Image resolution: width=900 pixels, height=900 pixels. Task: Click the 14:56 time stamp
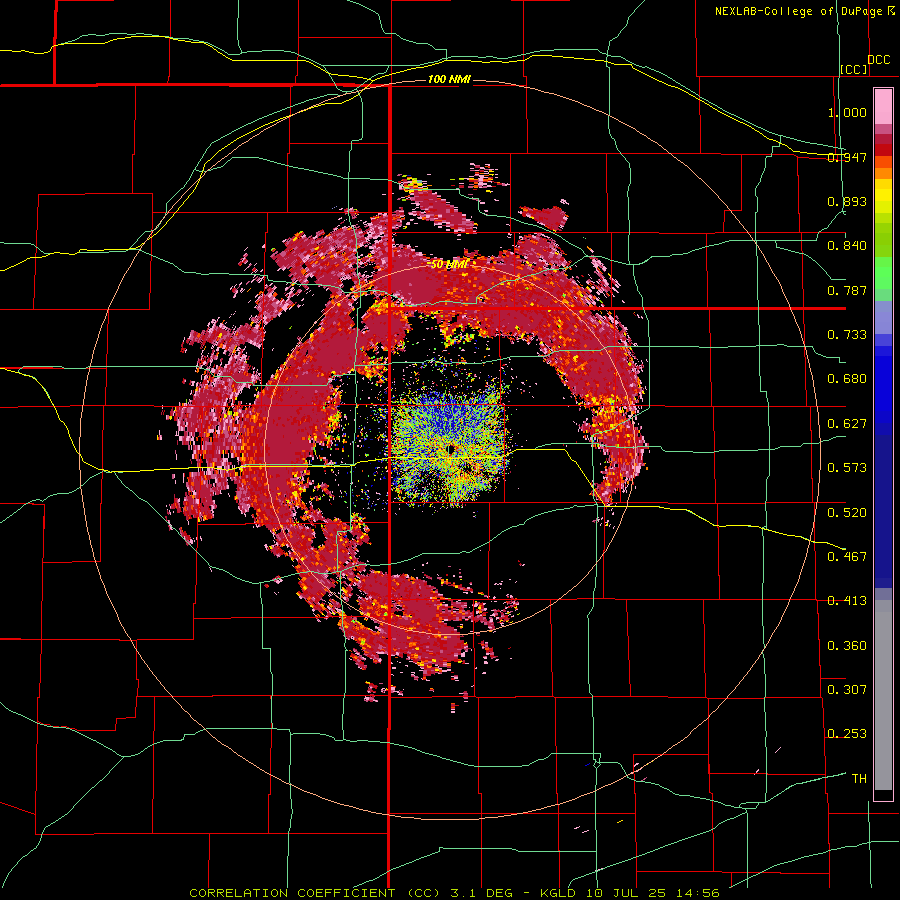[x=699, y=893]
